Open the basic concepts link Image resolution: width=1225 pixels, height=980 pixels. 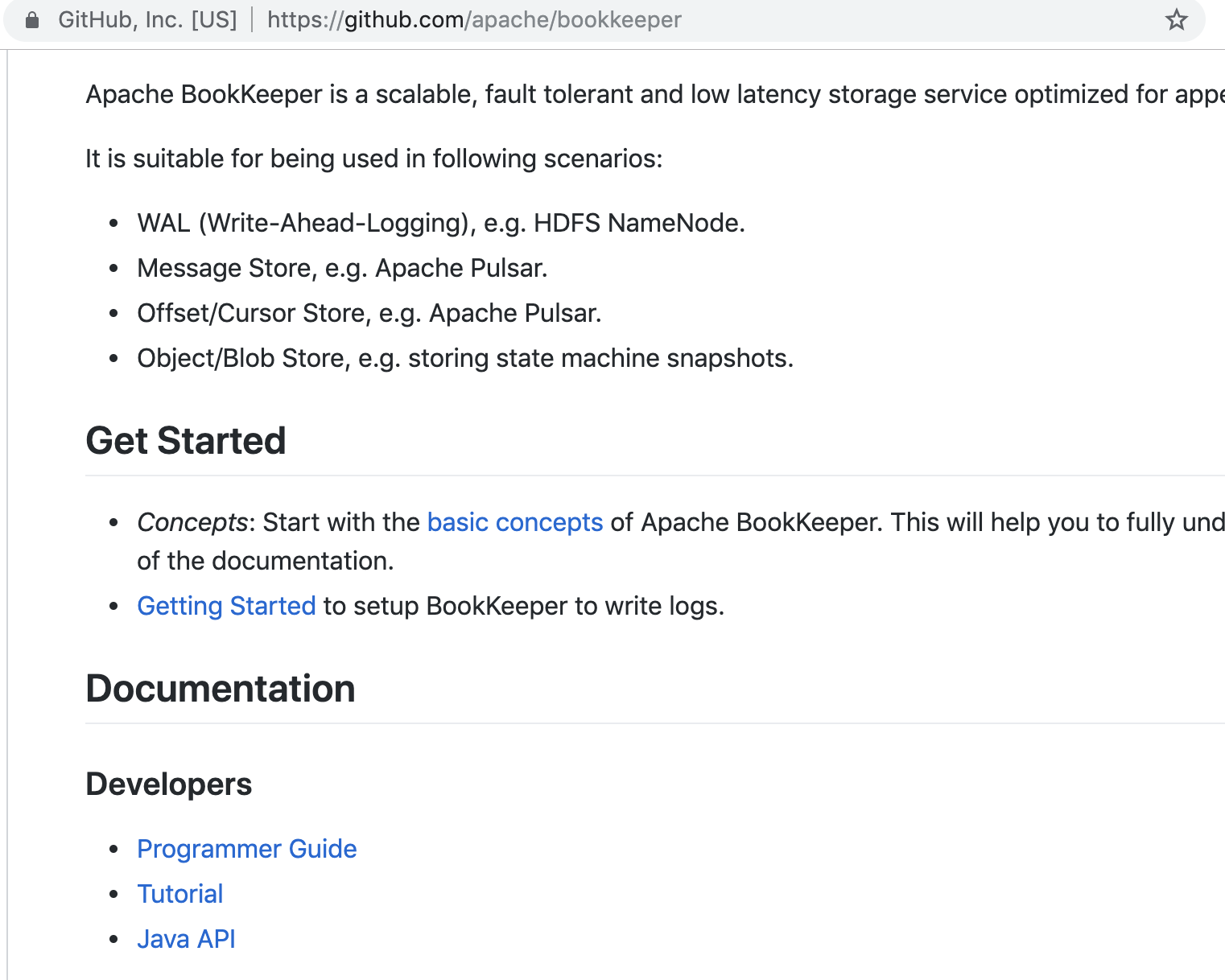point(514,522)
